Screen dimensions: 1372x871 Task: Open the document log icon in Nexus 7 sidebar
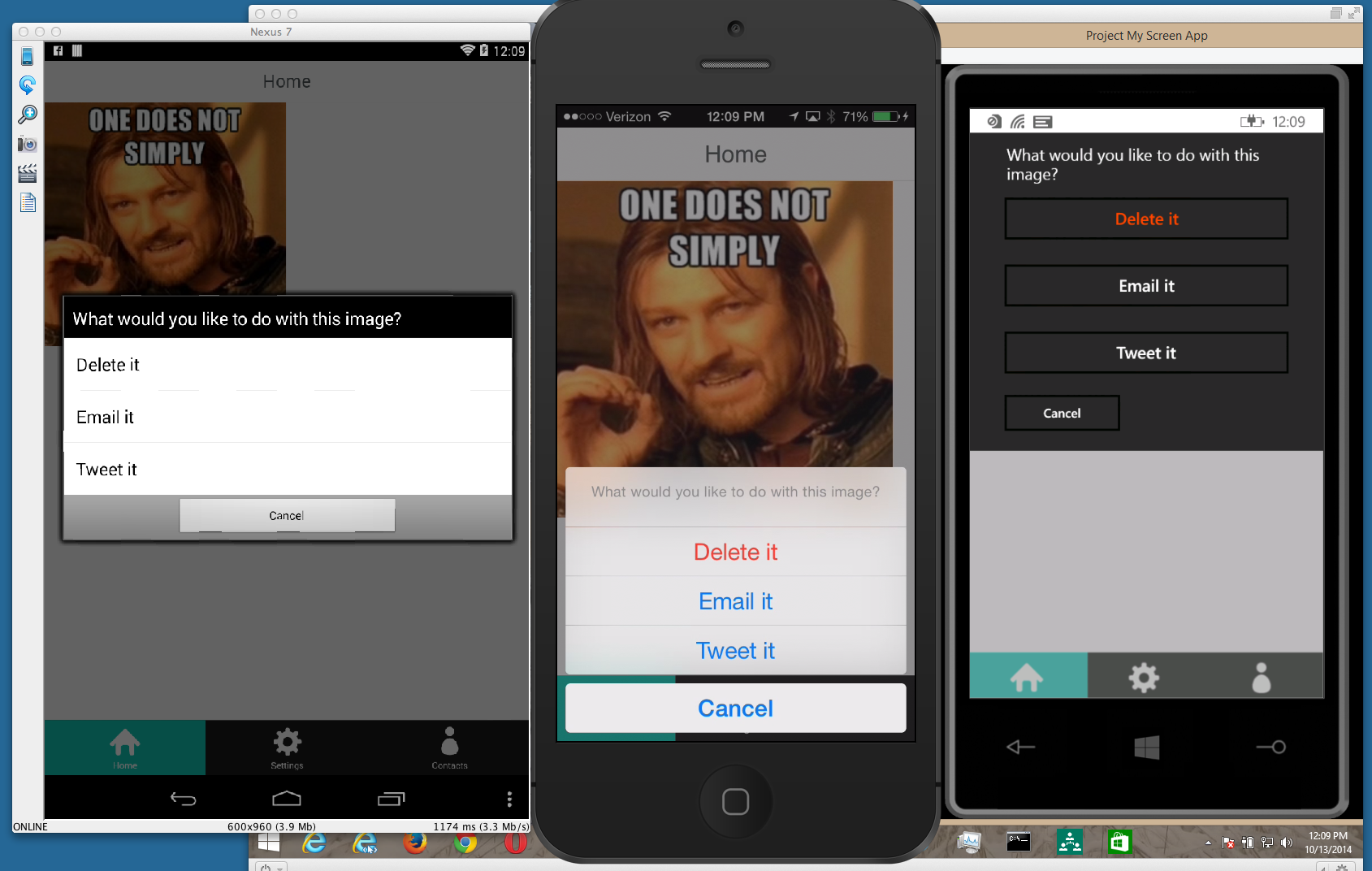[28, 202]
